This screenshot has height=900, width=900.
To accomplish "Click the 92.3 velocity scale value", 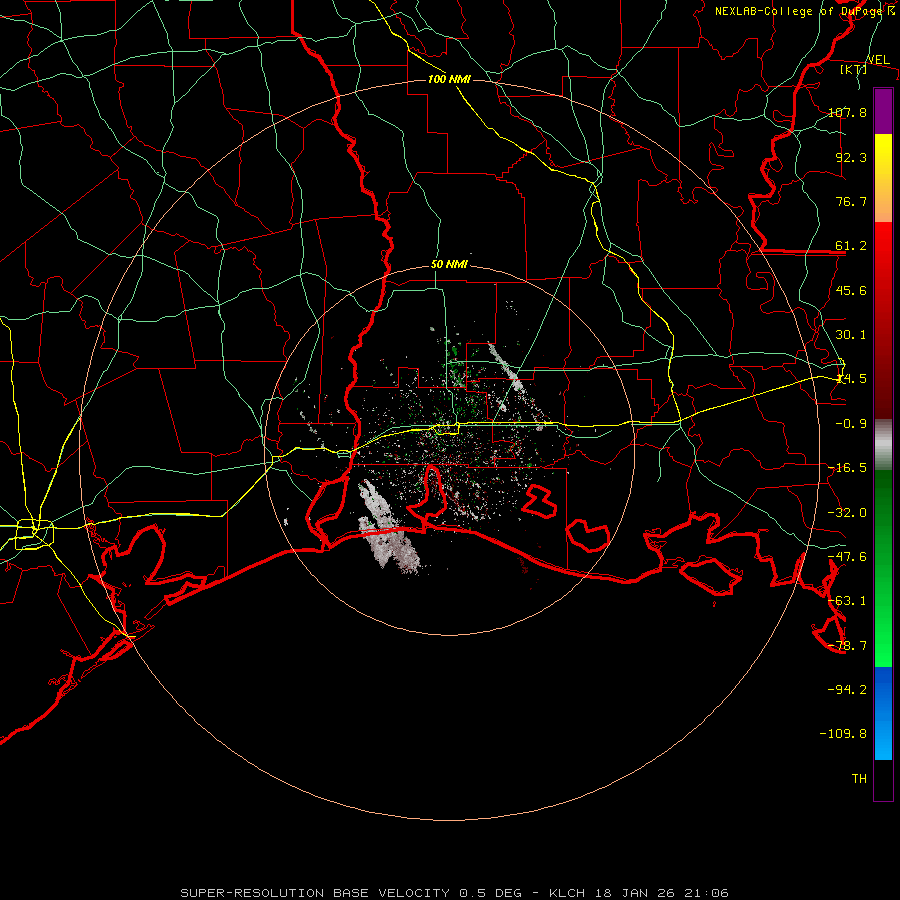I will [851, 157].
